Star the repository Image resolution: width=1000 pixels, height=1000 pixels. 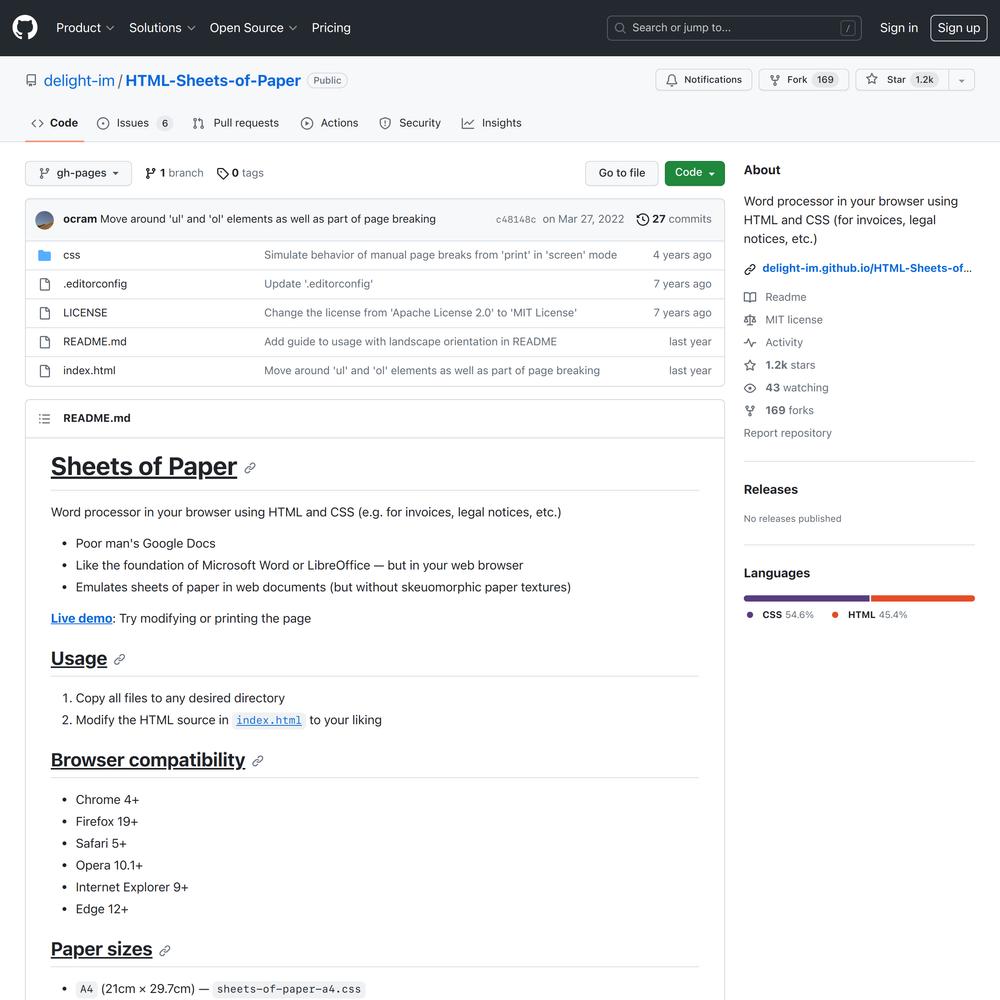coord(902,80)
